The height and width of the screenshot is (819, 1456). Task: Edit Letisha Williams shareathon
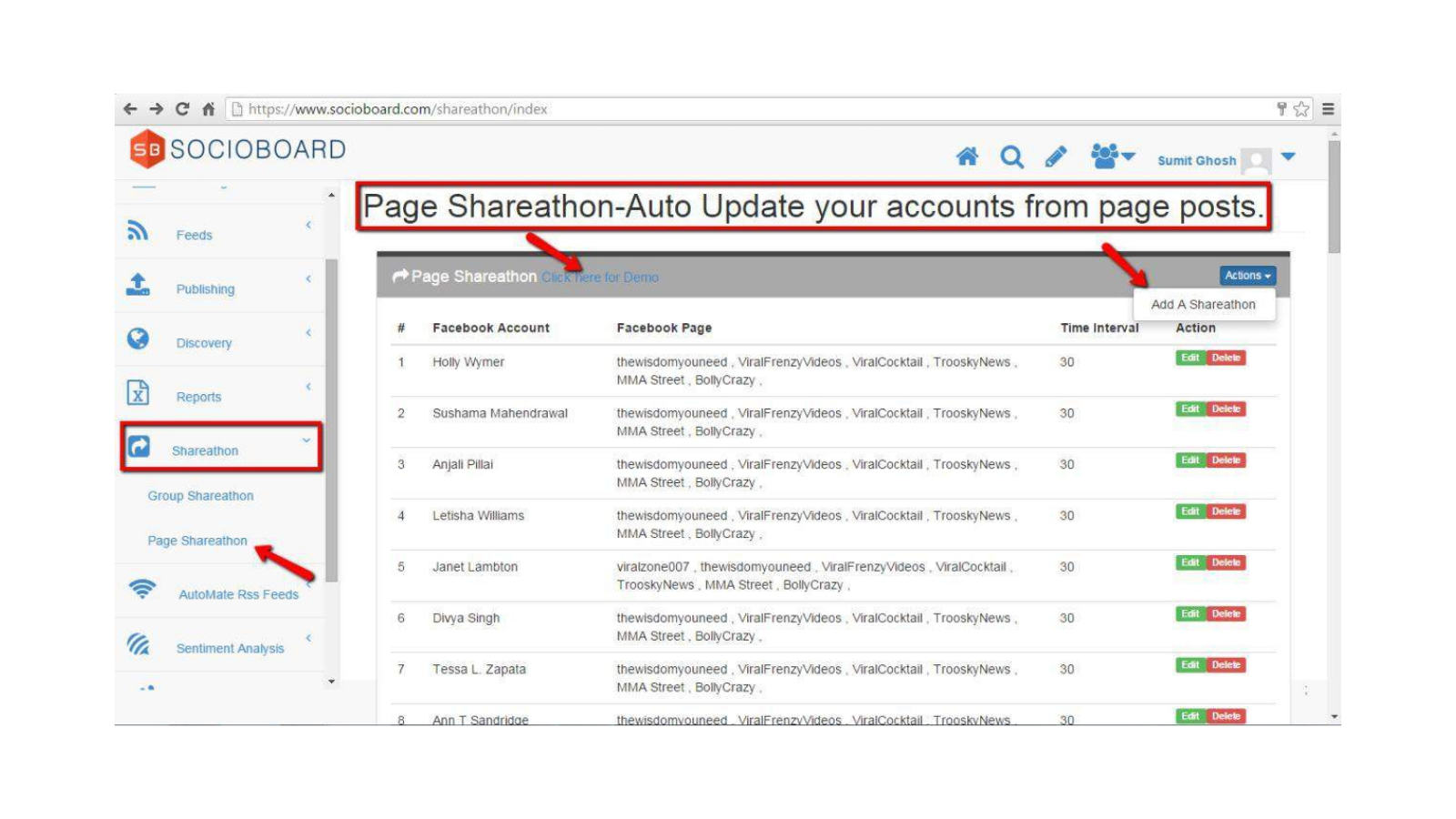pyautogui.click(x=1190, y=511)
